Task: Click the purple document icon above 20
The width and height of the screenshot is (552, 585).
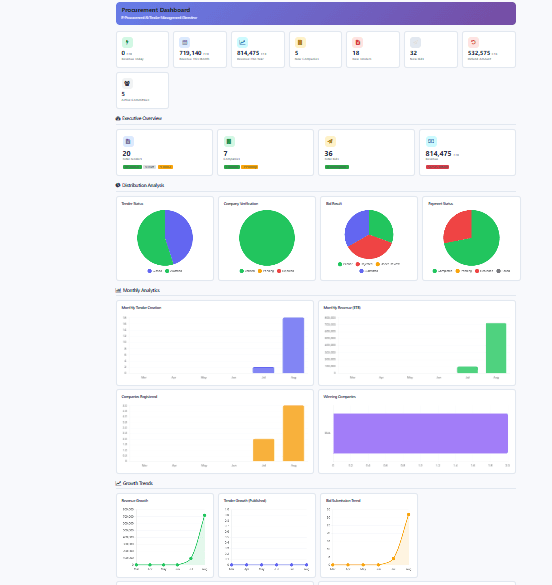Action: (x=128, y=141)
